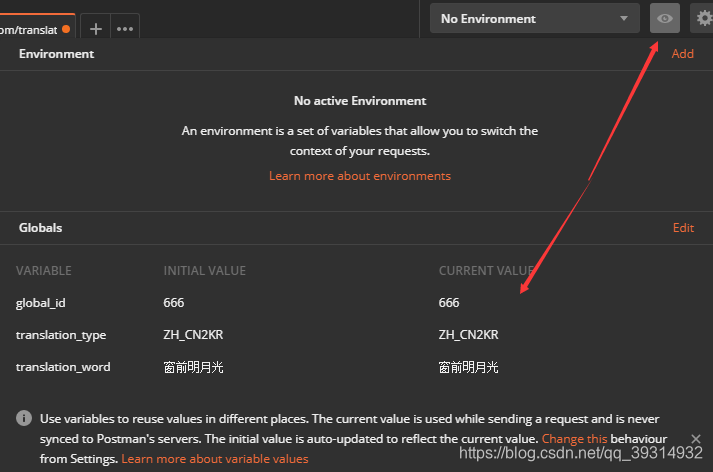Click Edit next to Globals

tap(683, 228)
